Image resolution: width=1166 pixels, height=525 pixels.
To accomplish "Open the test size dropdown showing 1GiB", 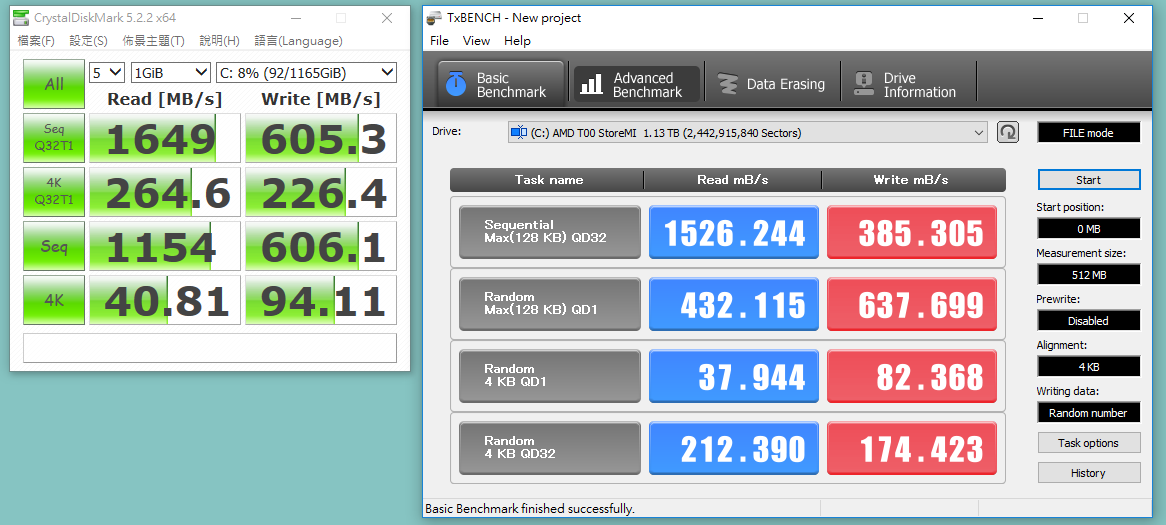I will click(170, 72).
